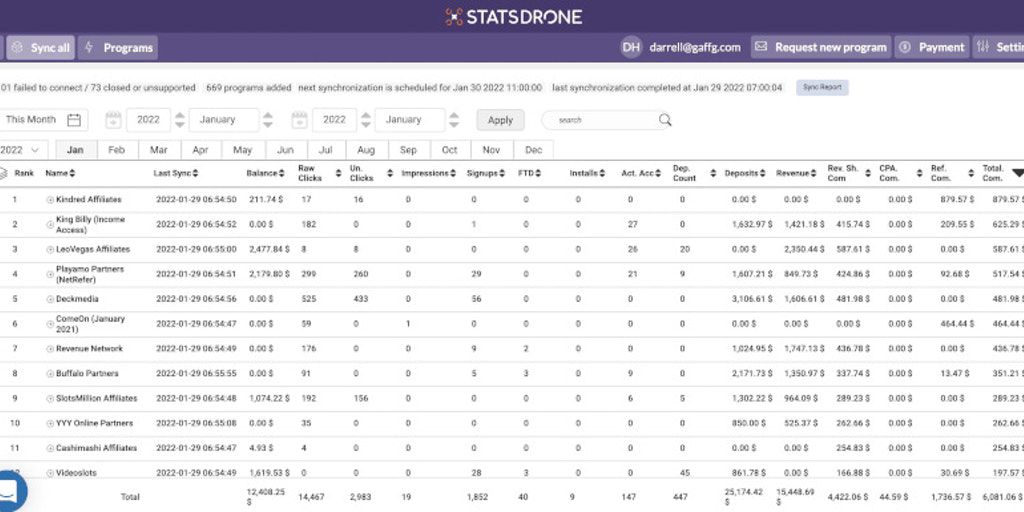Expand the King Billy (Income Access) row
The image size is (1024, 512).
point(50,224)
